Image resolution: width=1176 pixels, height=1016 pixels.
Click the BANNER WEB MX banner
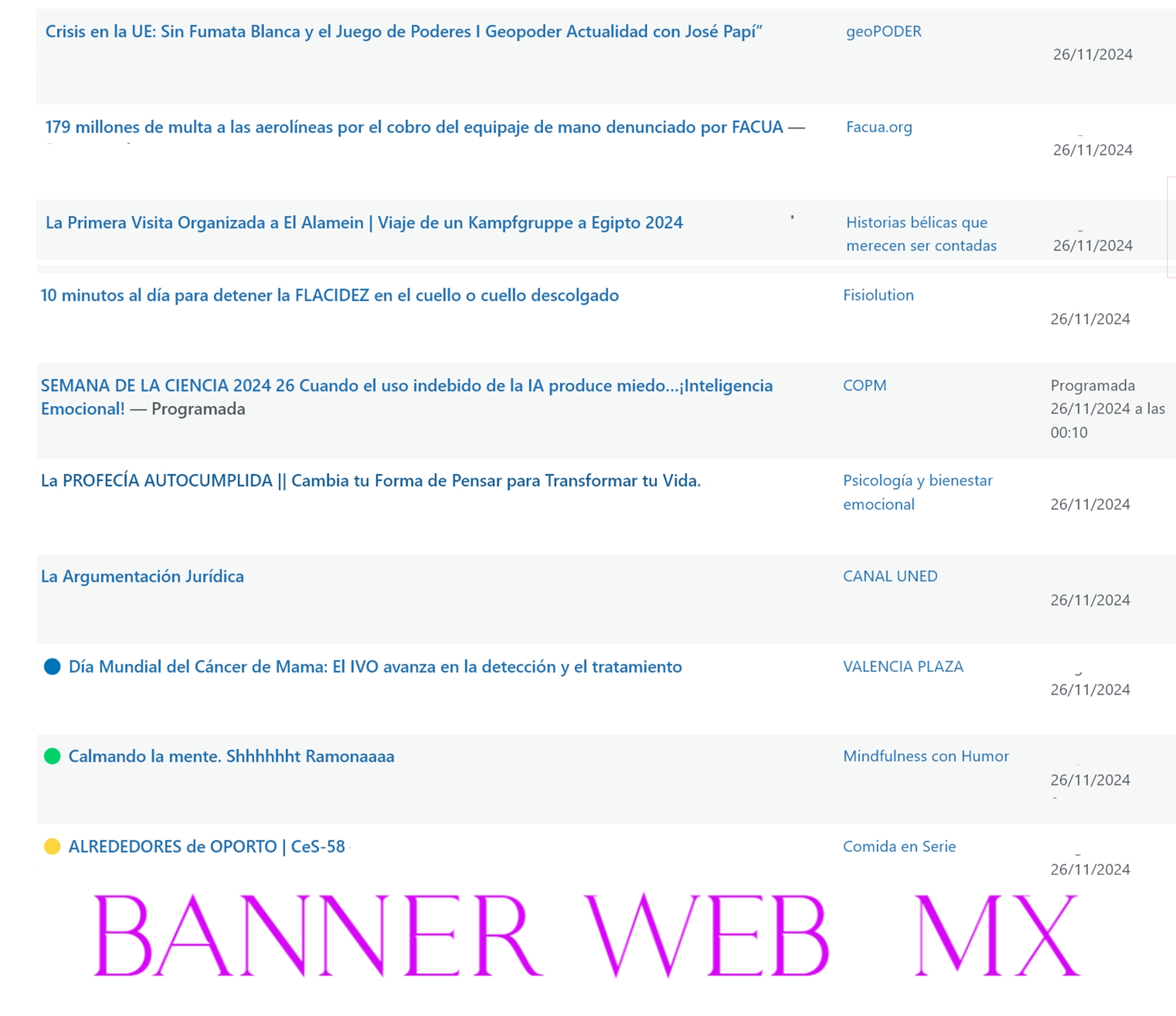pos(587,936)
